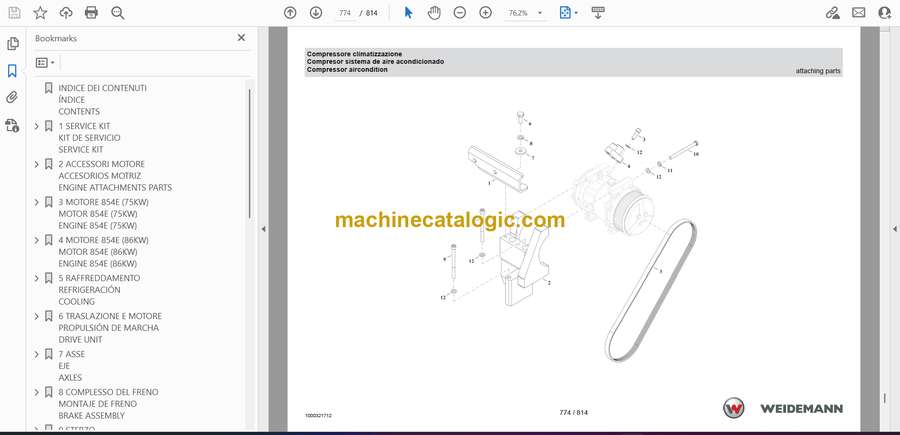Open the INDICE DEI CONTENUTI bookmark
900x435 pixels.
click(102, 99)
